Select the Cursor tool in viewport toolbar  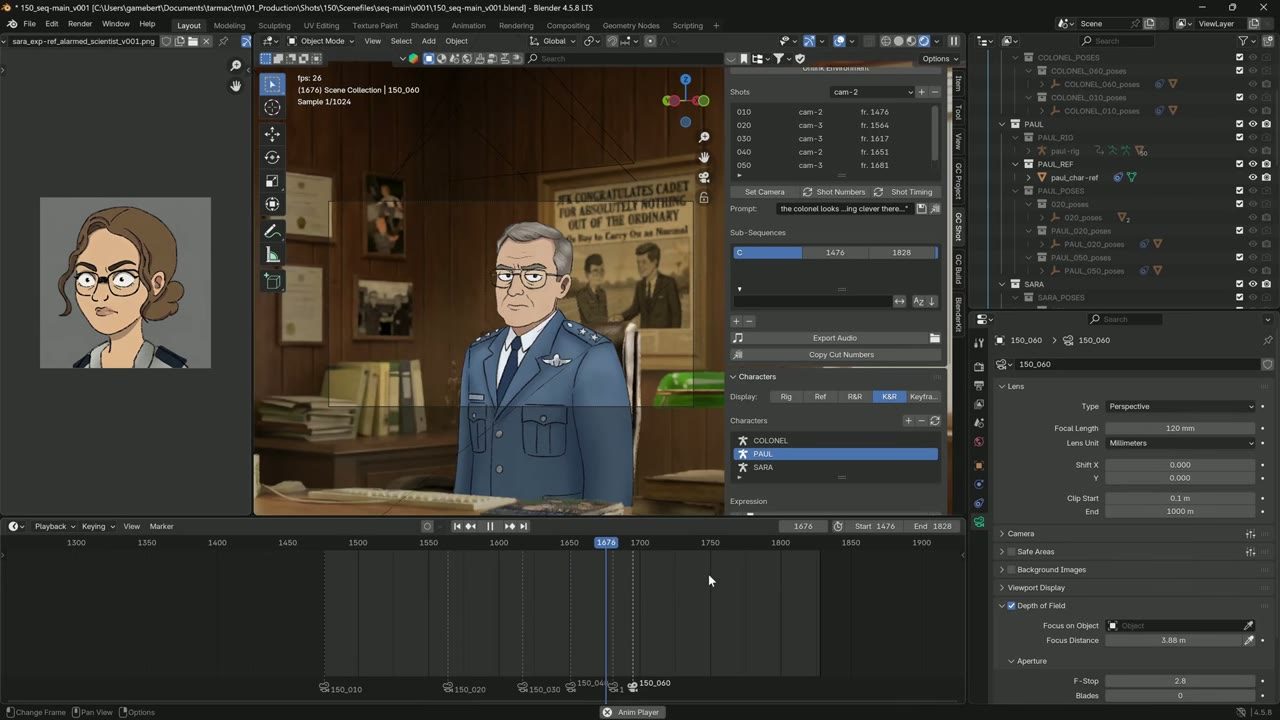272,108
